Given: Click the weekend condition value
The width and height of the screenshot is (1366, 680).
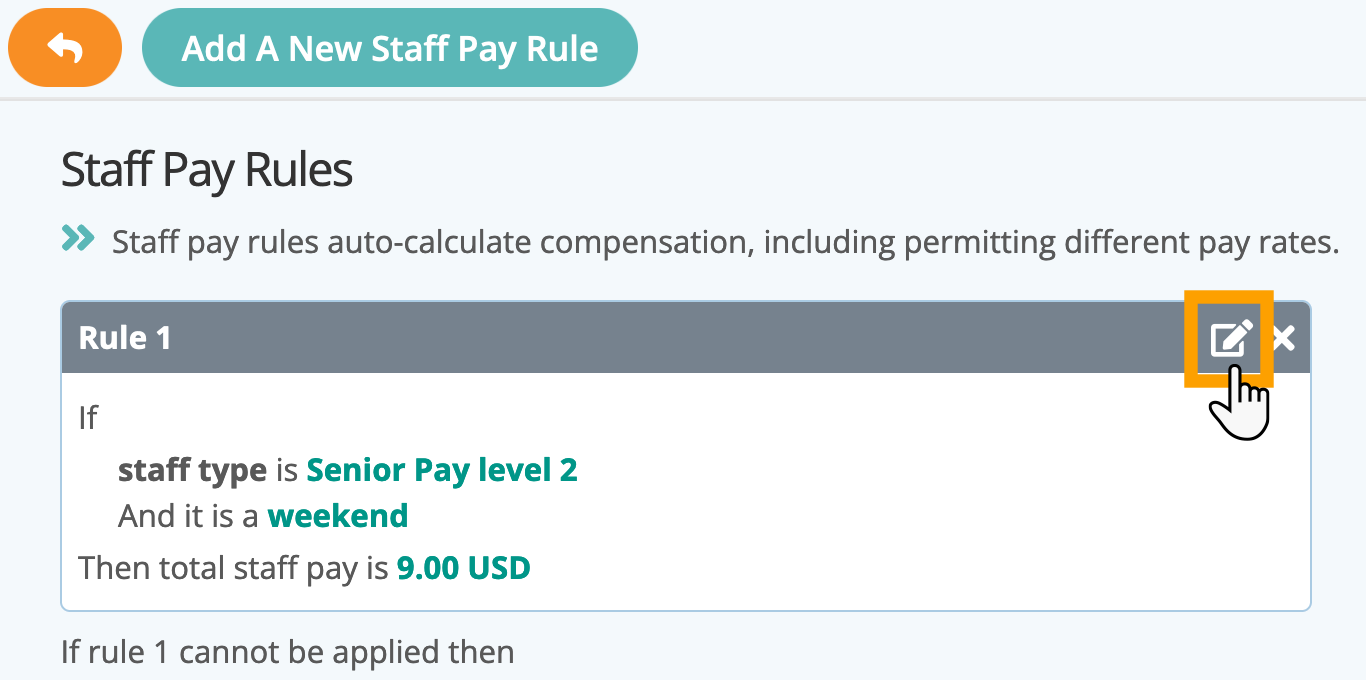Looking at the screenshot, I should coord(338,516).
